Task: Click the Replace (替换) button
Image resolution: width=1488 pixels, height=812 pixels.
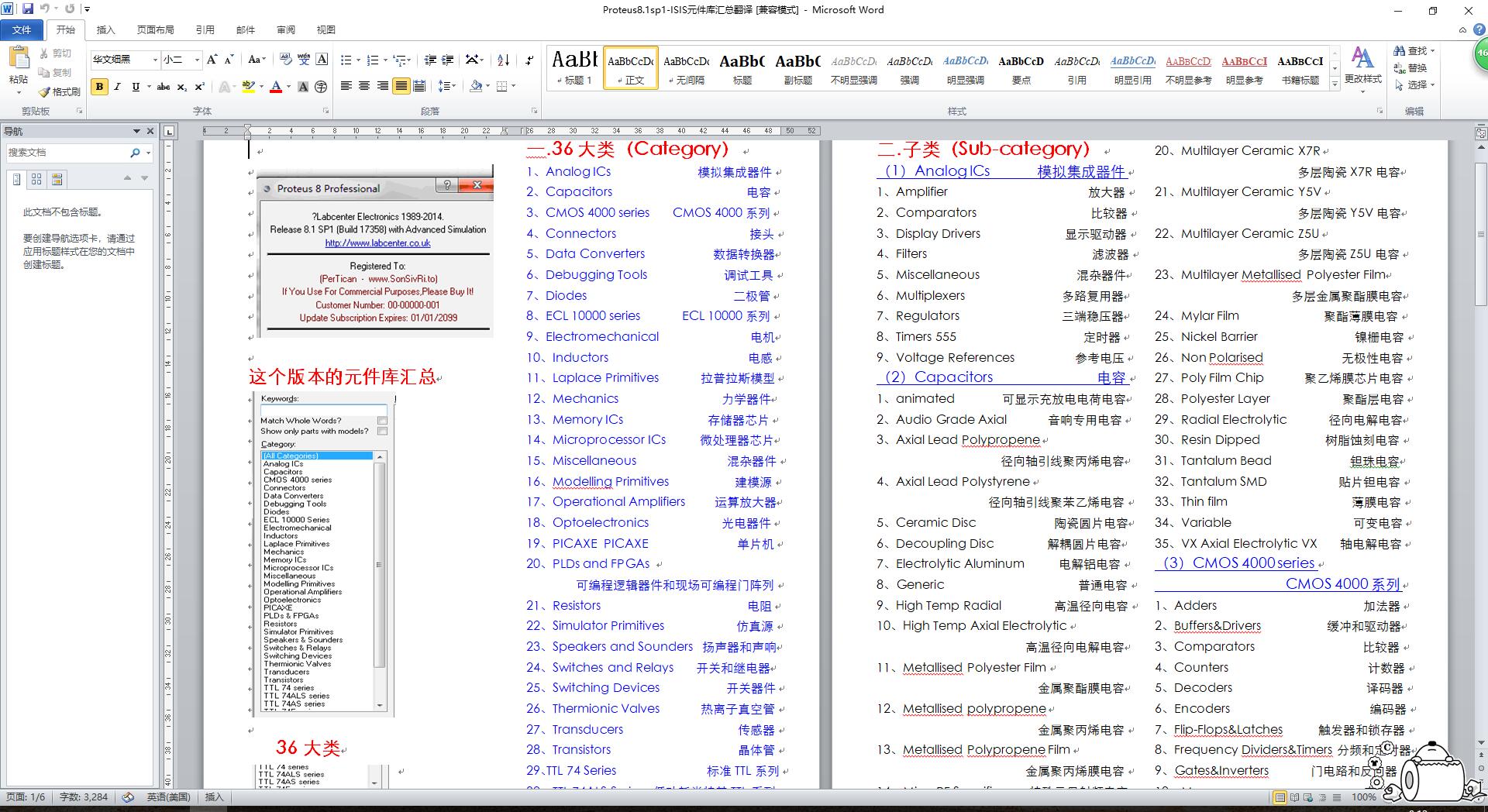Action: [x=1410, y=68]
